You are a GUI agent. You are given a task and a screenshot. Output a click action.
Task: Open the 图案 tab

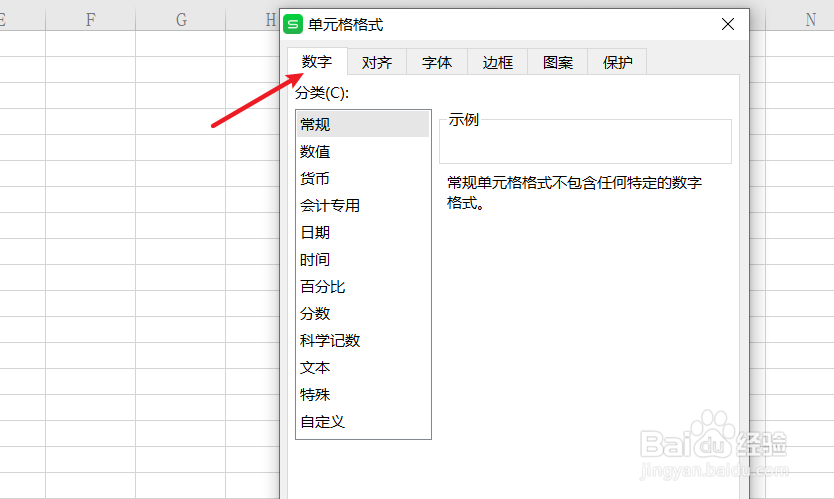click(x=557, y=62)
